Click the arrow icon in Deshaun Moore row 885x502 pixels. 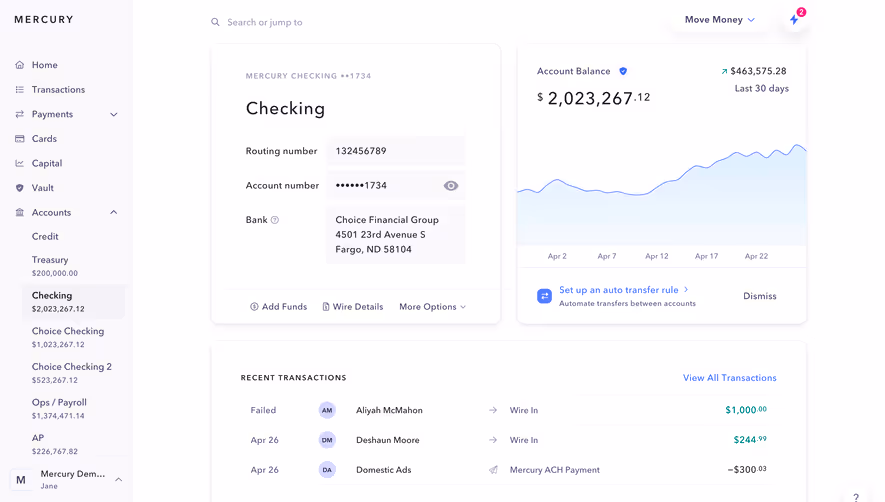493,440
